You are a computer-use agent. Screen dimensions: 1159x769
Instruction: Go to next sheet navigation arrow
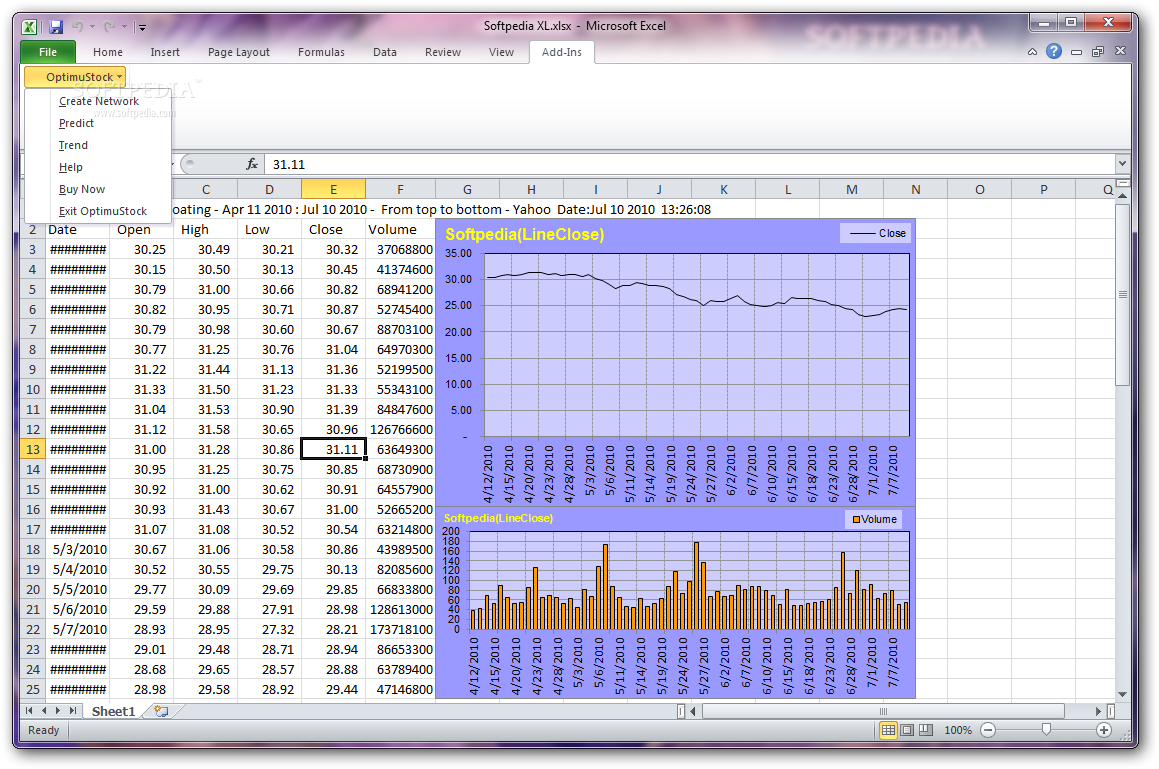tap(58, 711)
